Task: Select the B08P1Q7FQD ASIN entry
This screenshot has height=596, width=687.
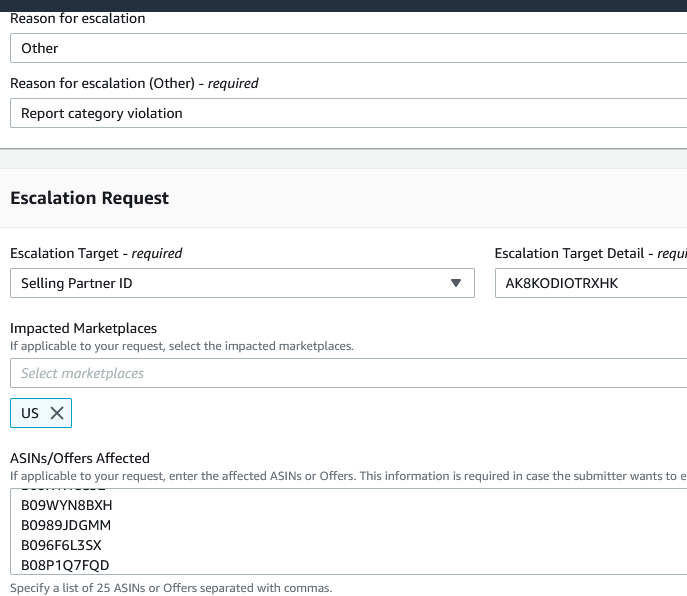Action: click(x=65, y=565)
